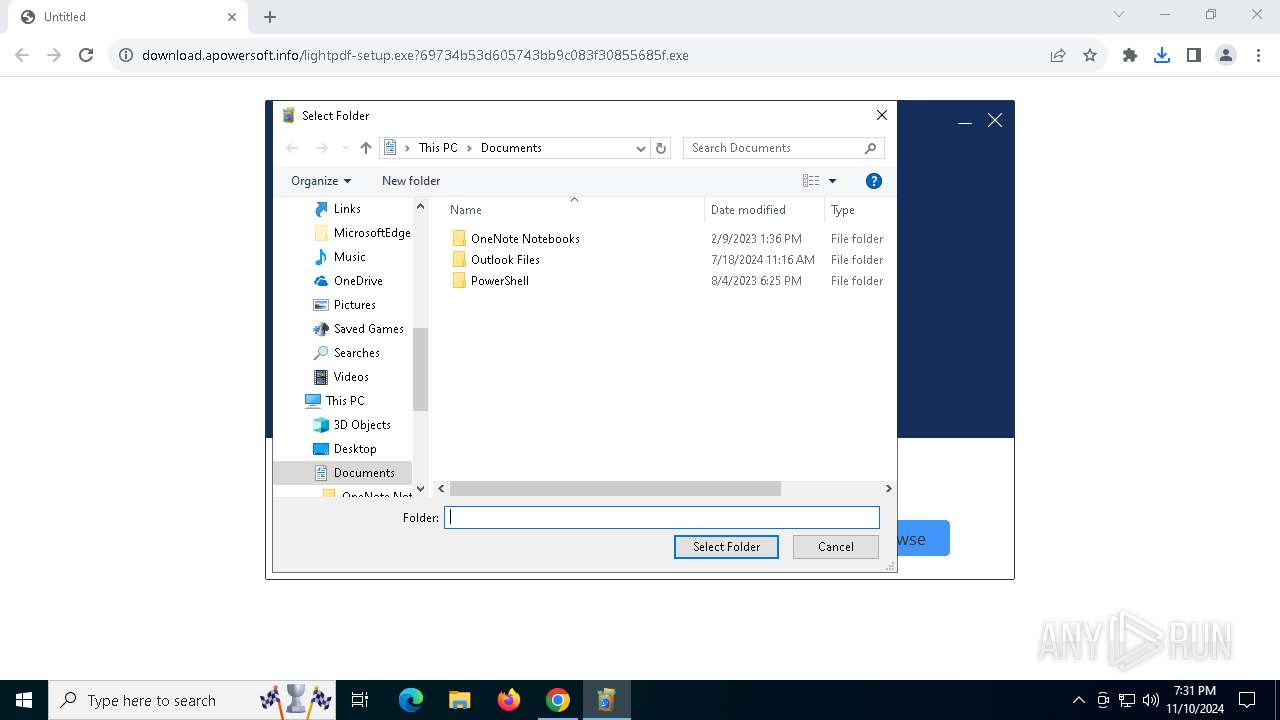Open Chrome Extensions puzzle icon
The width and height of the screenshot is (1280, 720).
[1130, 56]
